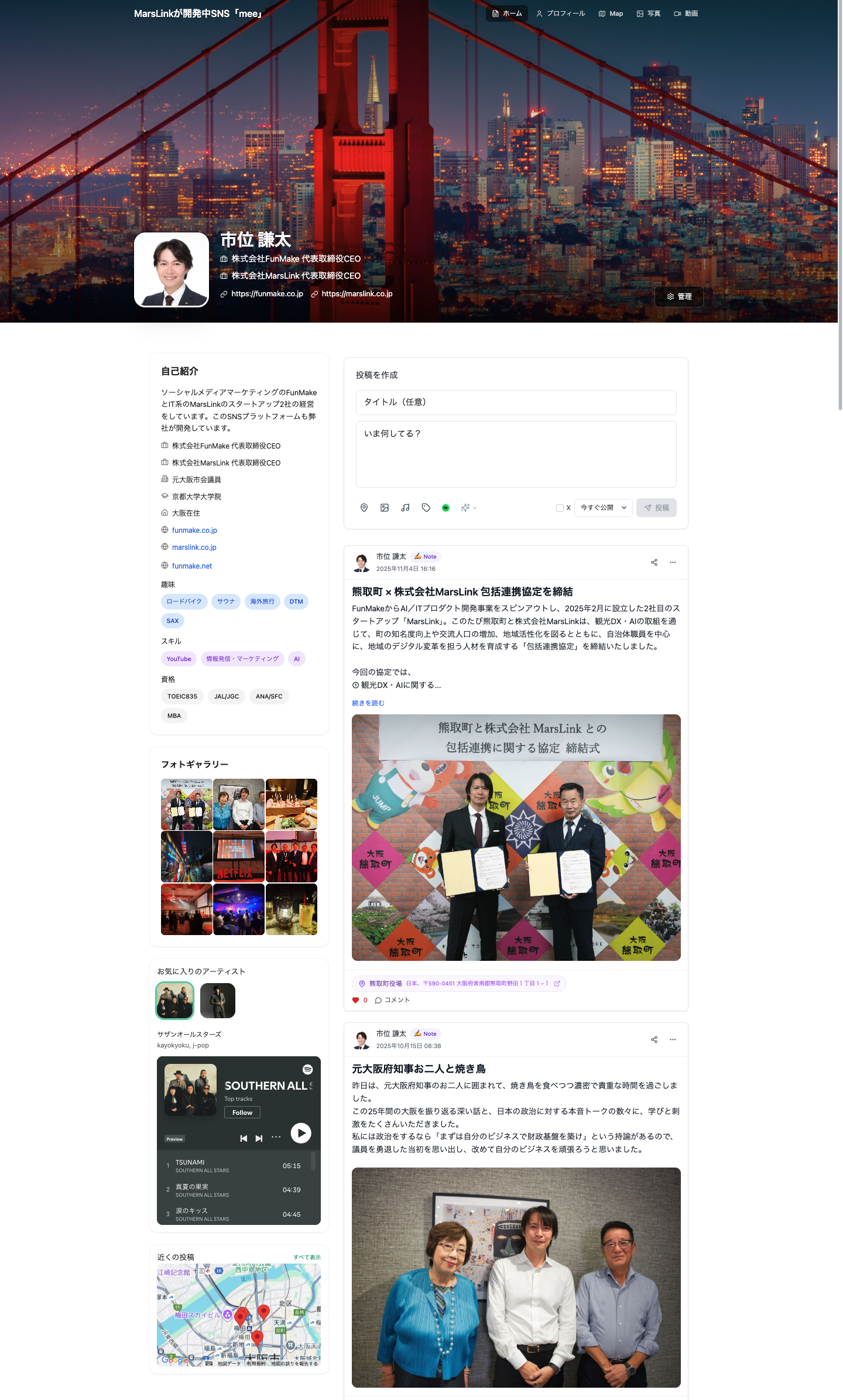Click the profile avatar photo in header
The height and width of the screenshot is (1400, 843).
[172, 270]
